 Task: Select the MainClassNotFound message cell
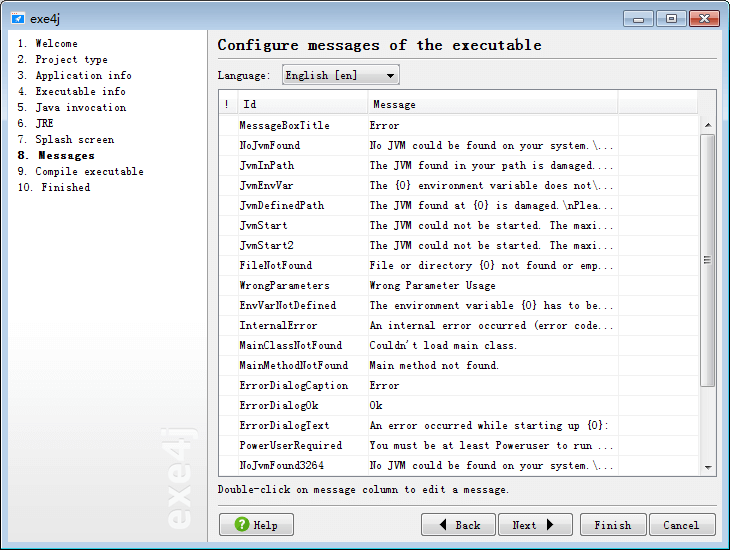(491, 346)
